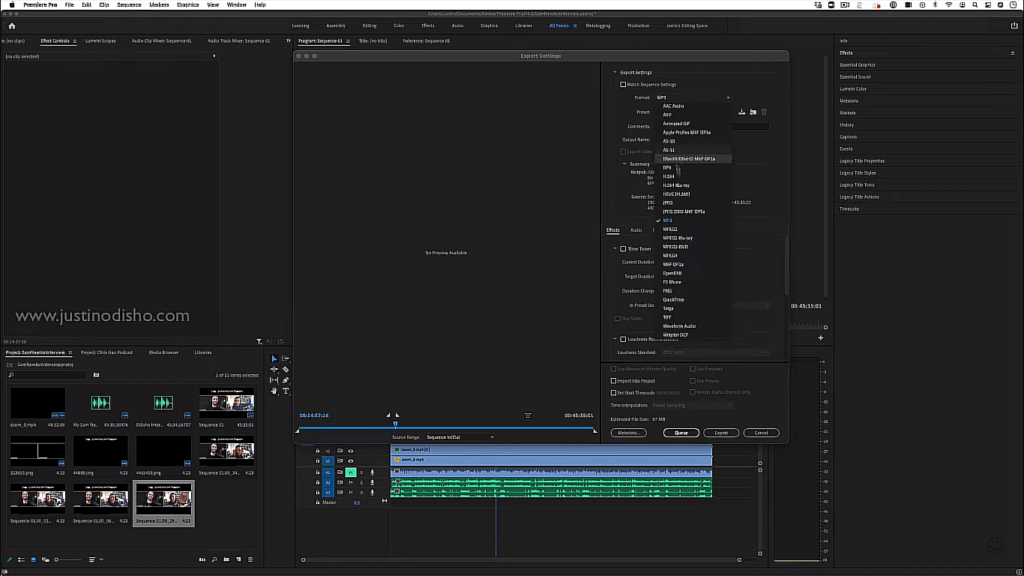Click Set Out Point in export preview
The height and width of the screenshot is (576, 1024).
click(397, 415)
